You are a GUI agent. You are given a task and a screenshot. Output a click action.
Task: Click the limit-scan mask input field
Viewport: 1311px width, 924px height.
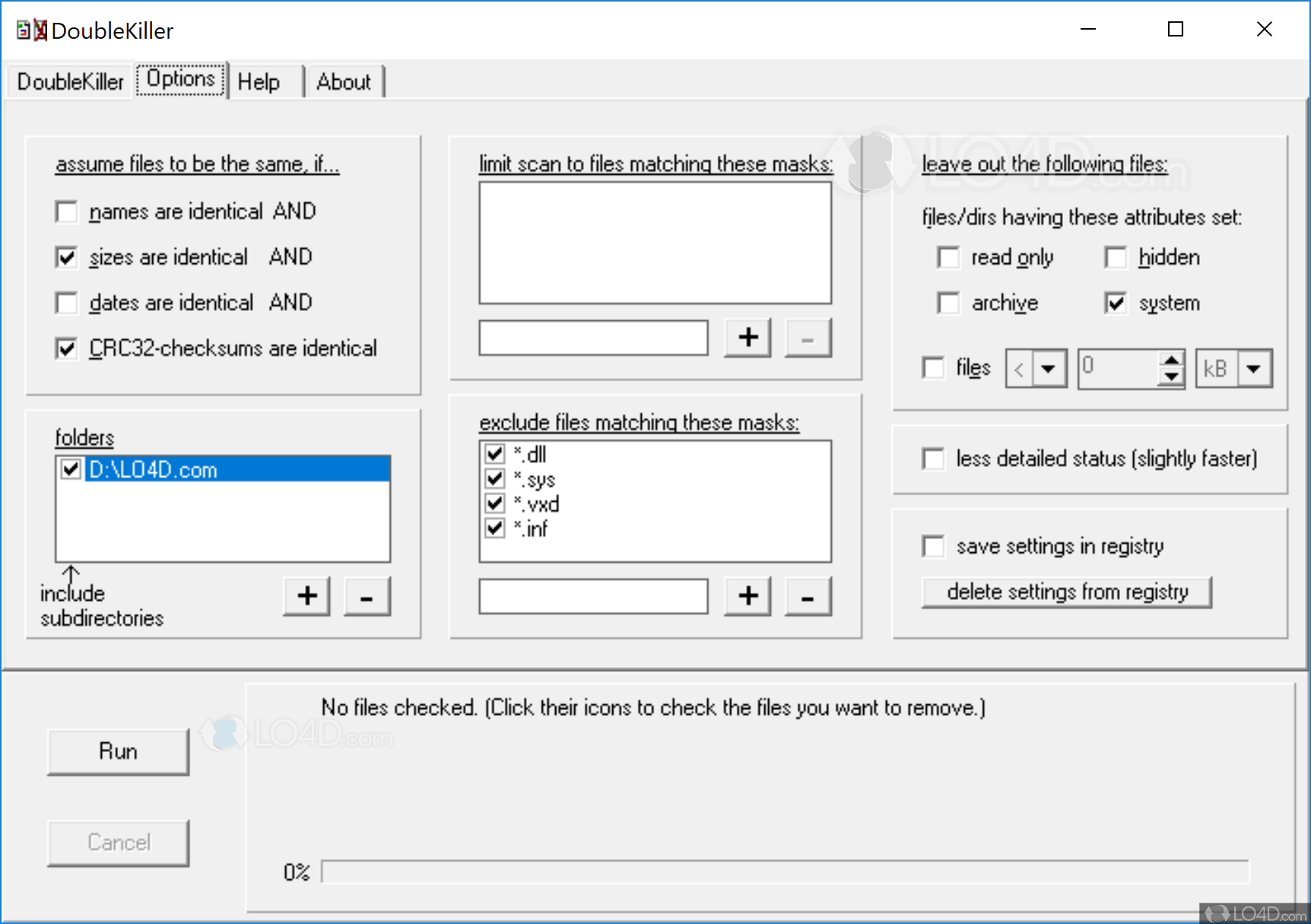pos(593,338)
